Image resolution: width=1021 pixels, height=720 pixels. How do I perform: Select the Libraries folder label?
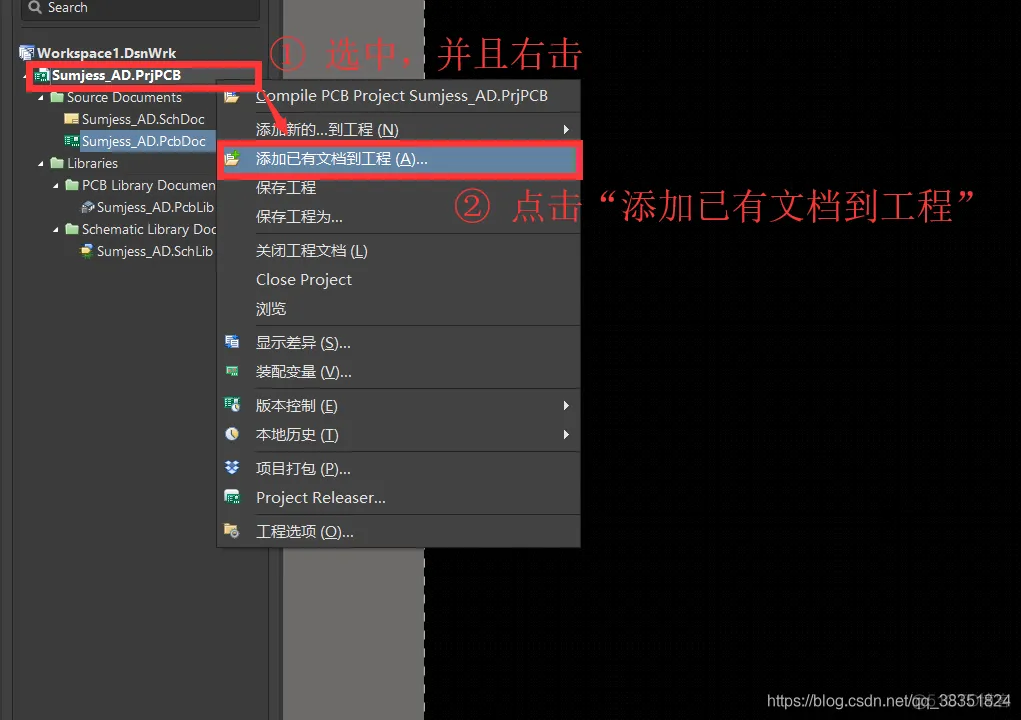pyautogui.click(x=92, y=163)
